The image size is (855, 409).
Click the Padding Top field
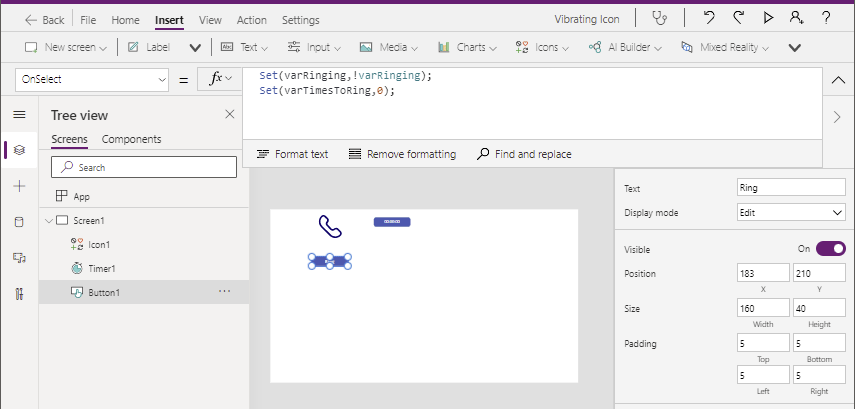click(x=763, y=343)
